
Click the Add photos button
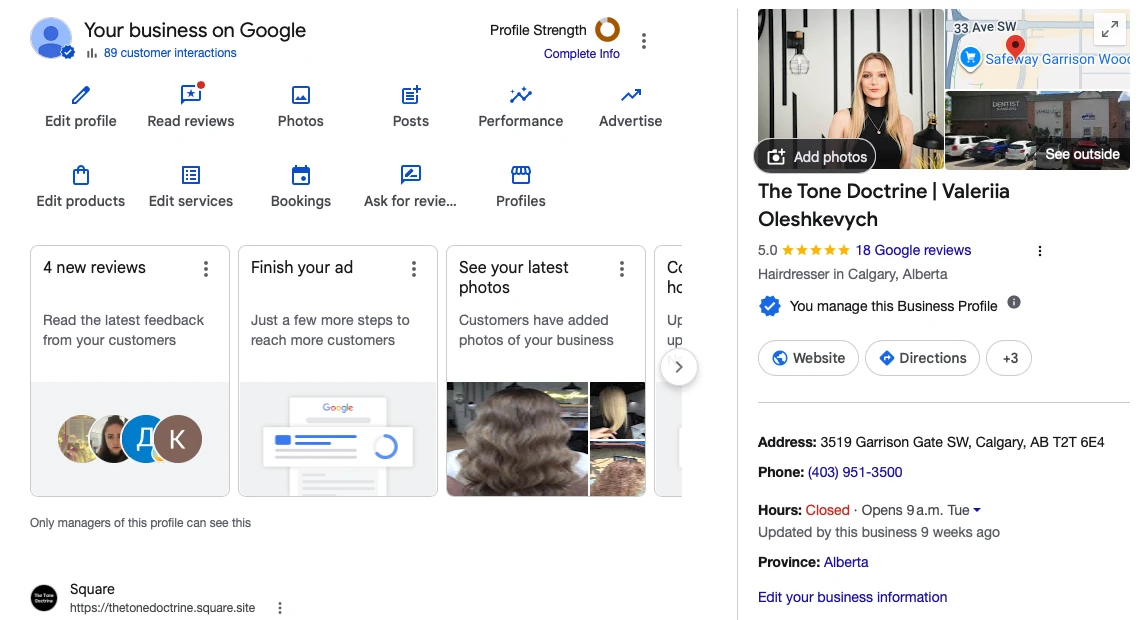click(x=816, y=156)
